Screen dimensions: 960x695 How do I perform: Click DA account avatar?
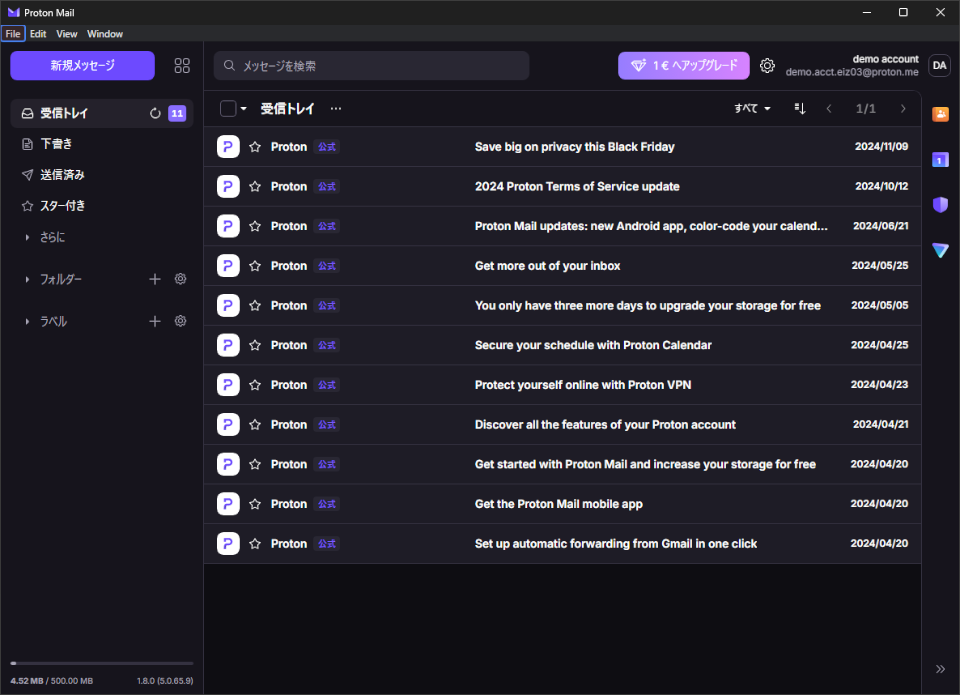(x=940, y=66)
